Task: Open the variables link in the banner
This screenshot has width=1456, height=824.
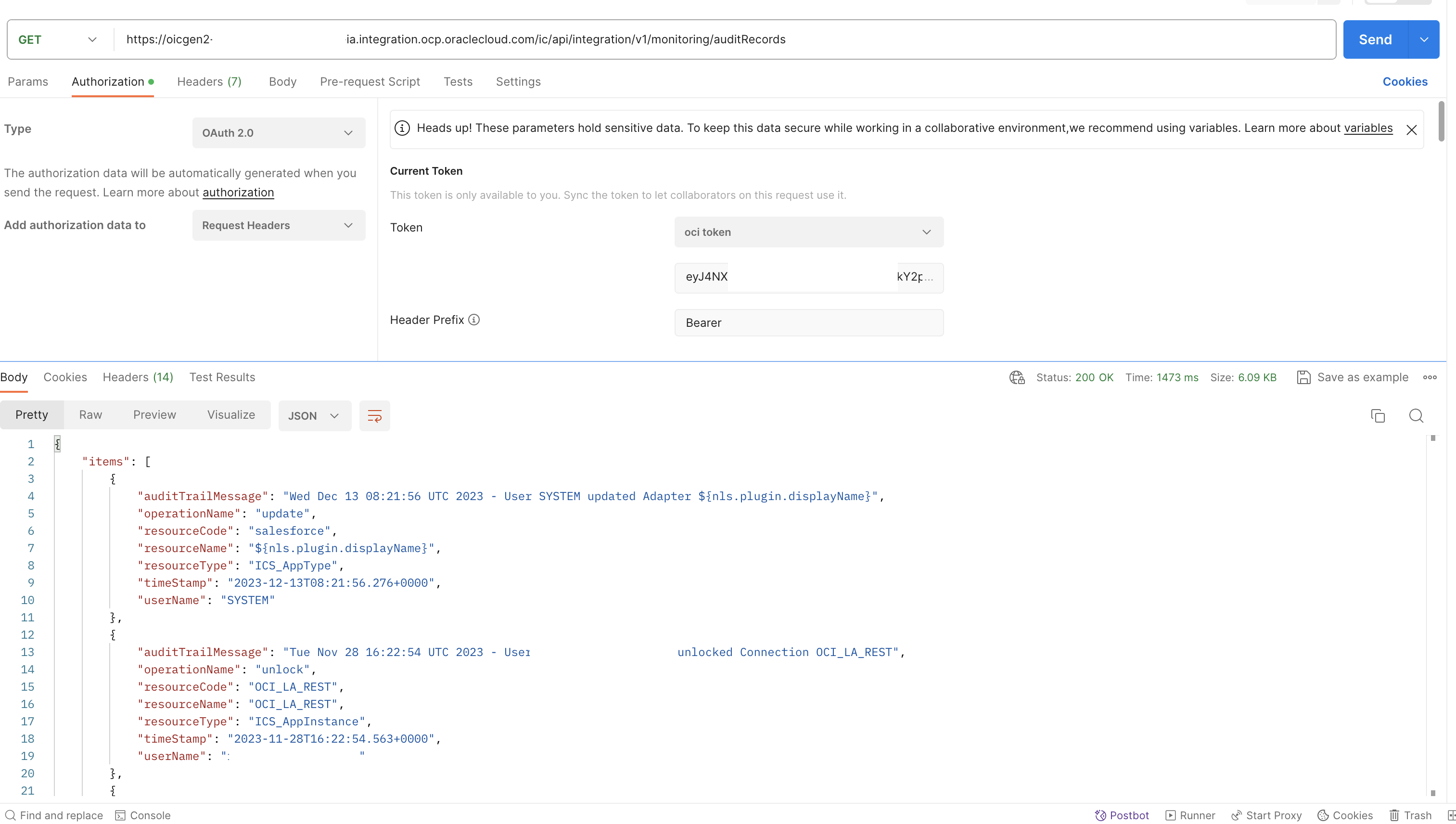Action: 1368,128
